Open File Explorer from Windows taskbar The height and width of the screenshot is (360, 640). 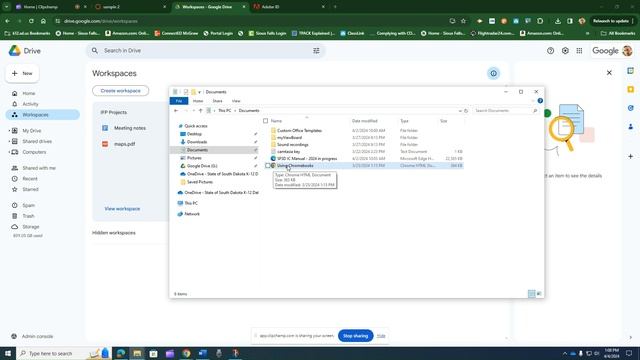(137, 353)
